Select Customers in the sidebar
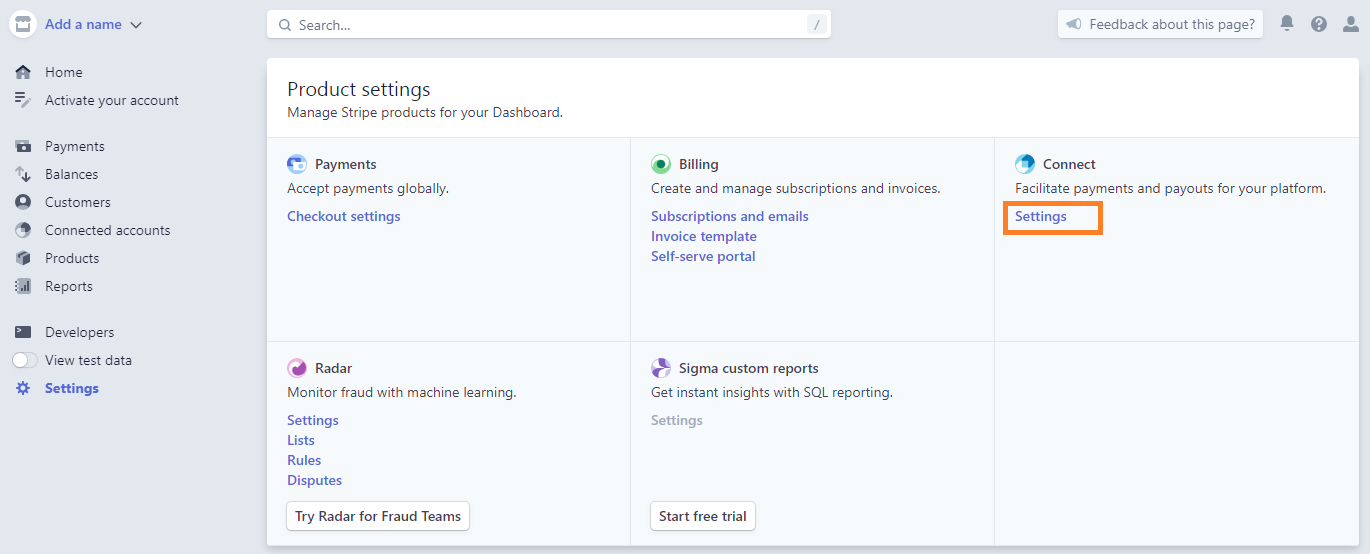 (78, 202)
